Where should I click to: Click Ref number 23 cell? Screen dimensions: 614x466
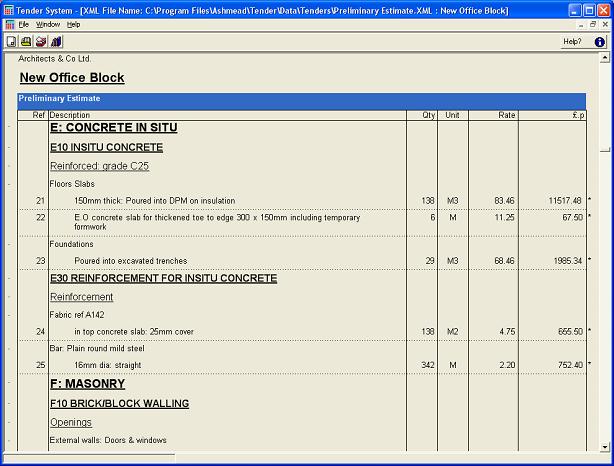coord(41,261)
